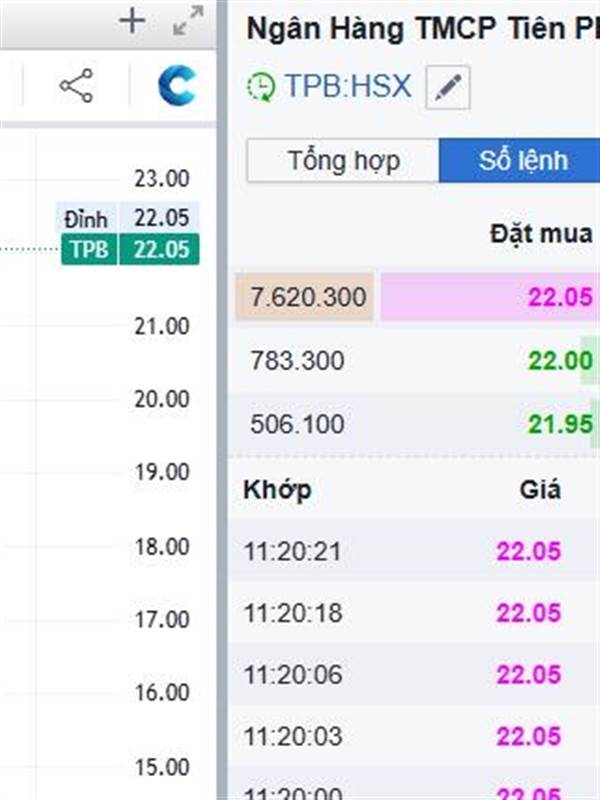Click the 19.00 price axis label

coord(162,472)
